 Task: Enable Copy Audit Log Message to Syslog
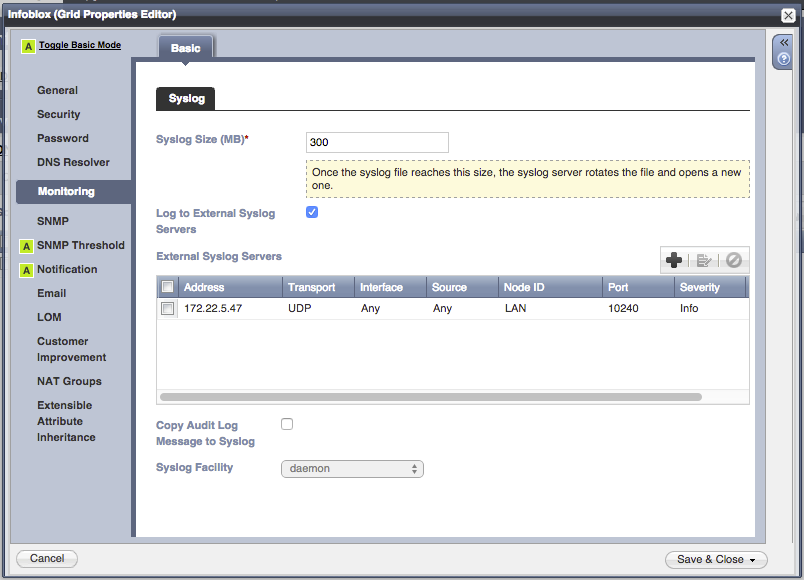[287, 424]
